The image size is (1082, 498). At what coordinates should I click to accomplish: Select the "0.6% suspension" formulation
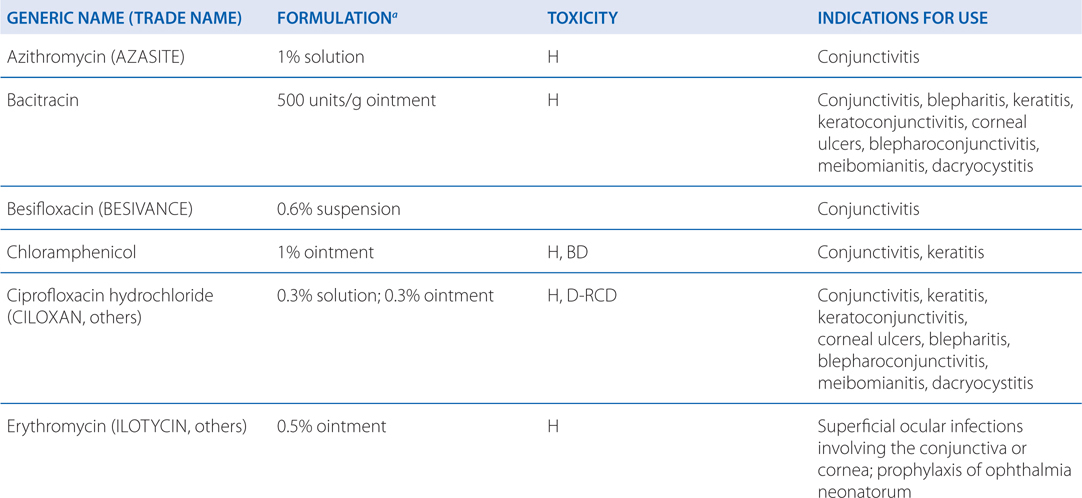coord(338,210)
